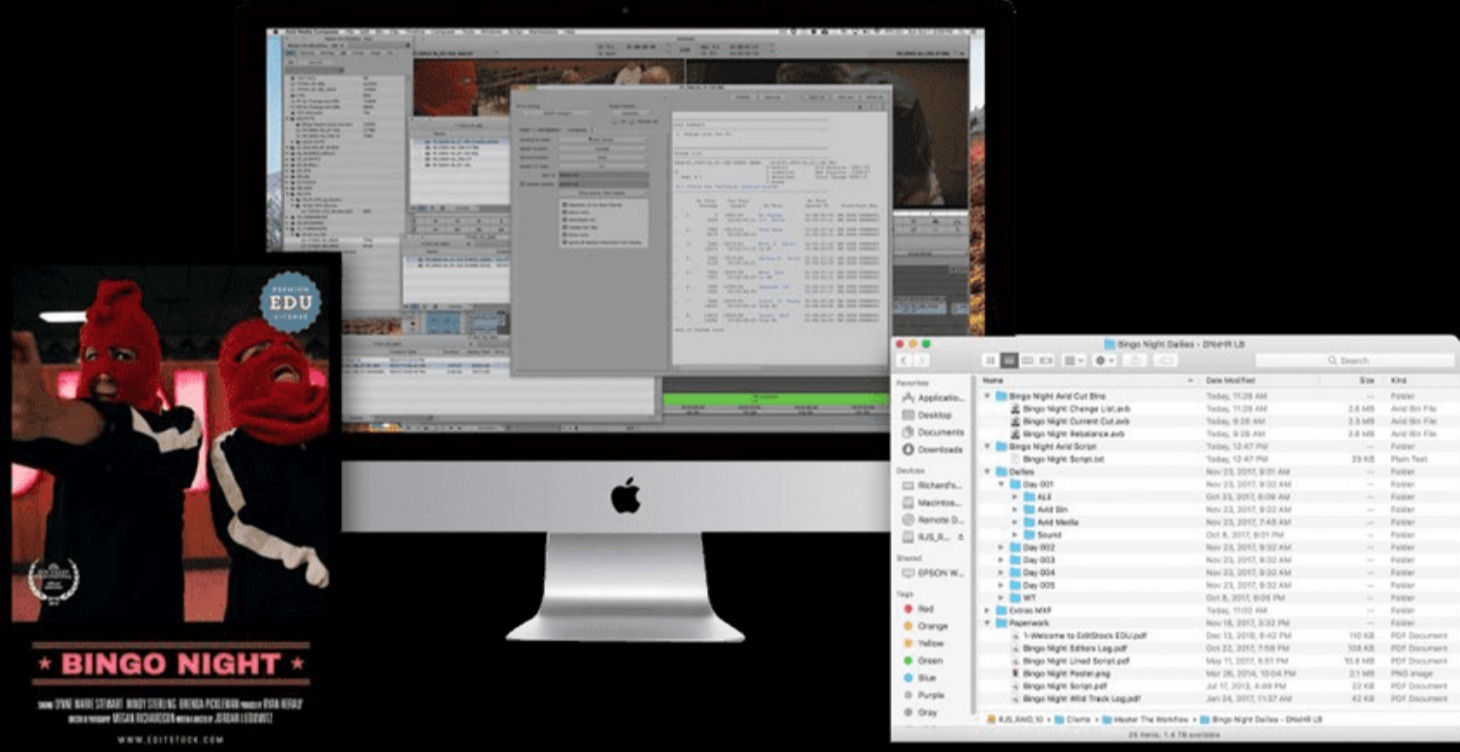Click Clients in the Finder path bar
Viewport: 1460px width, 752px height.
1073,719
